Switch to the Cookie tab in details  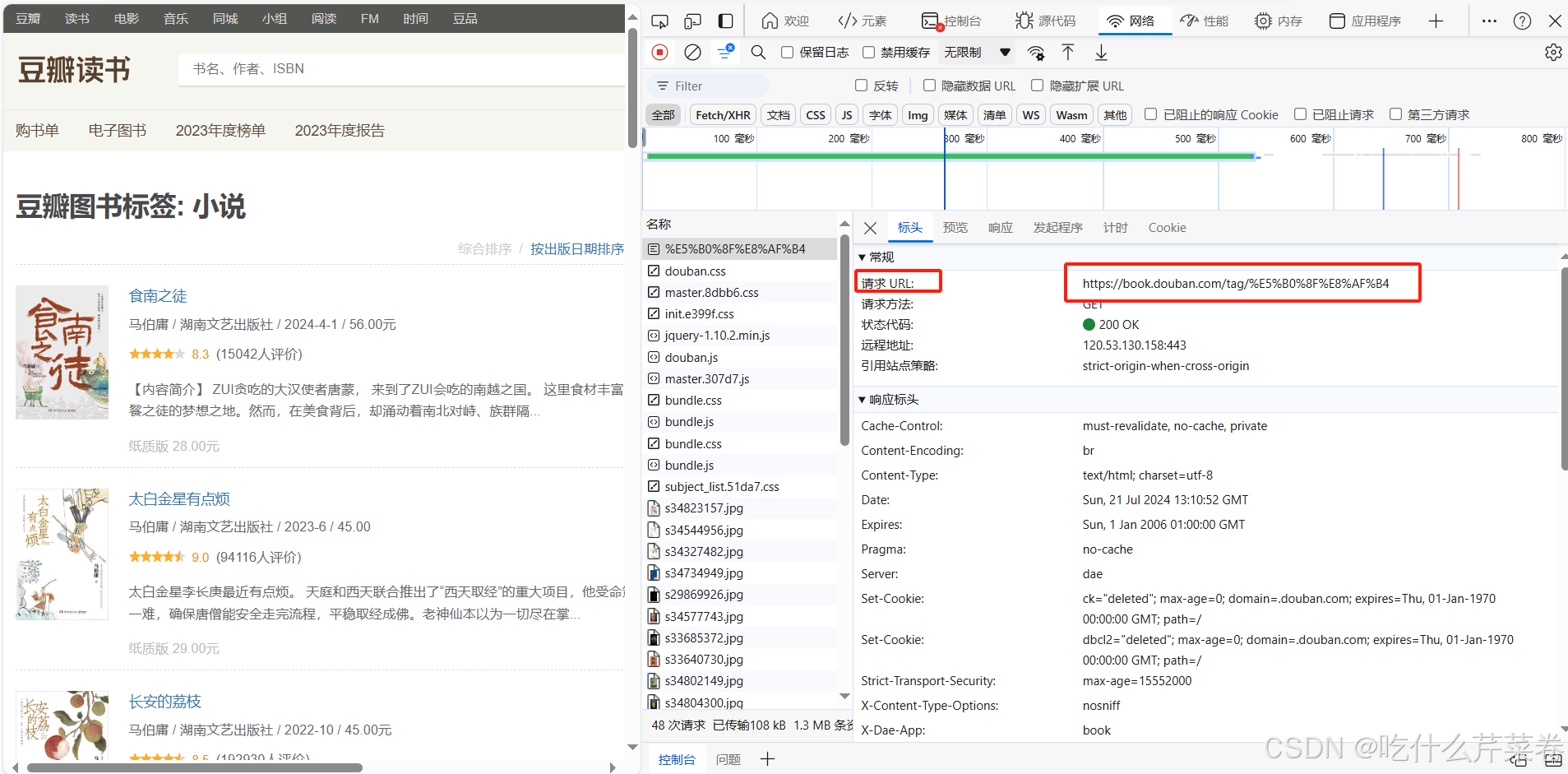coord(1167,228)
